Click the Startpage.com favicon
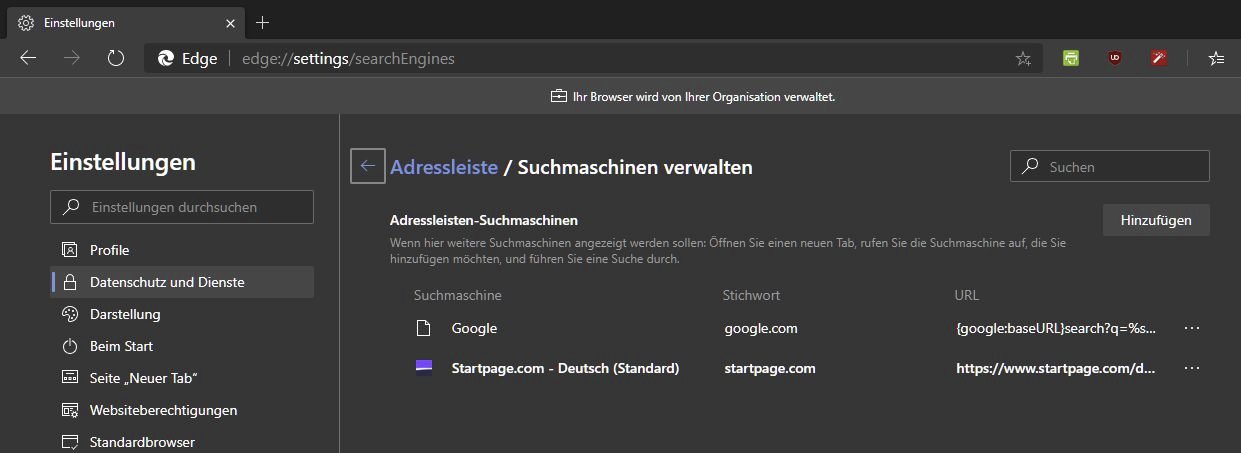Viewport: 1241px width, 453px height. pyautogui.click(x=424, y=367)
